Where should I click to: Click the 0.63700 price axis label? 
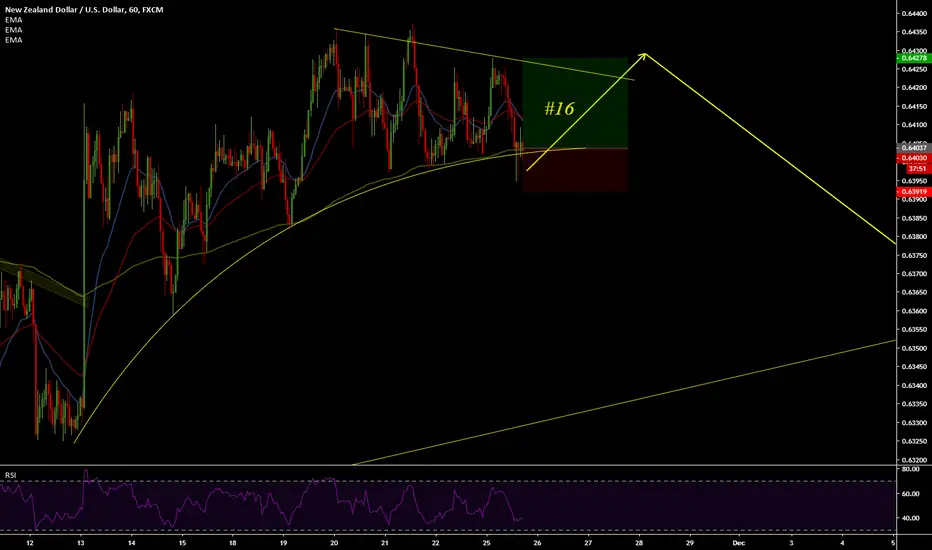[914, 274]
